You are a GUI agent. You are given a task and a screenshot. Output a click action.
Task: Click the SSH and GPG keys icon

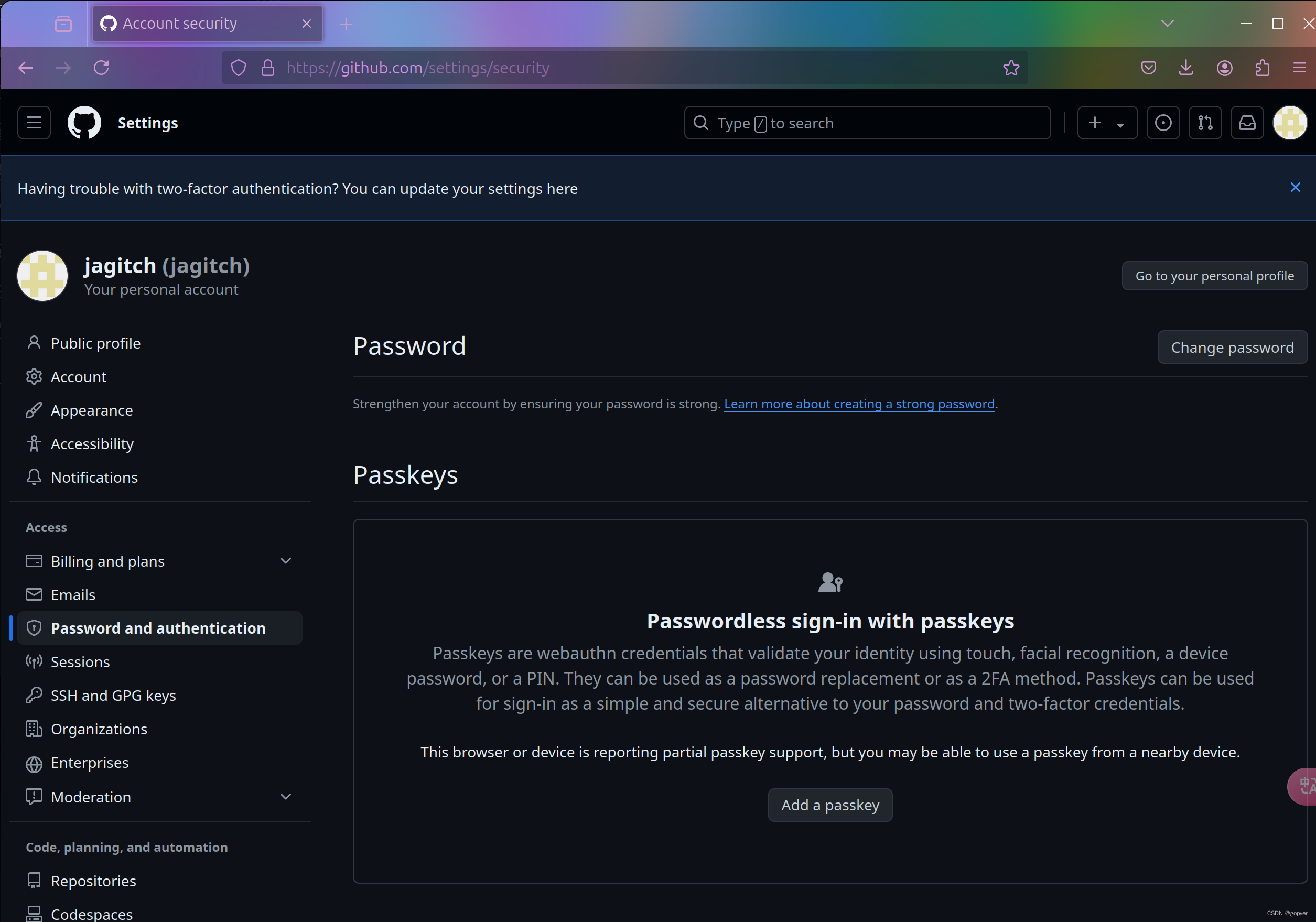(33, 695)
